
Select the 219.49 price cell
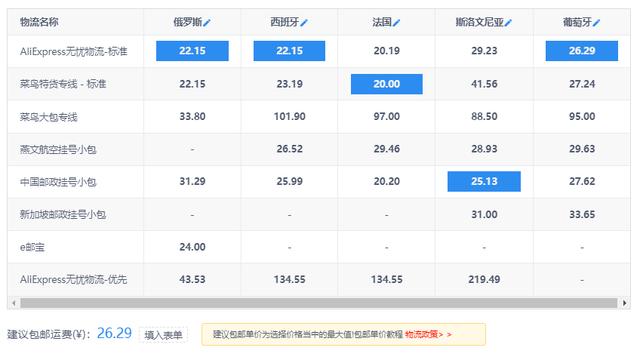click(x=484, y=280)
